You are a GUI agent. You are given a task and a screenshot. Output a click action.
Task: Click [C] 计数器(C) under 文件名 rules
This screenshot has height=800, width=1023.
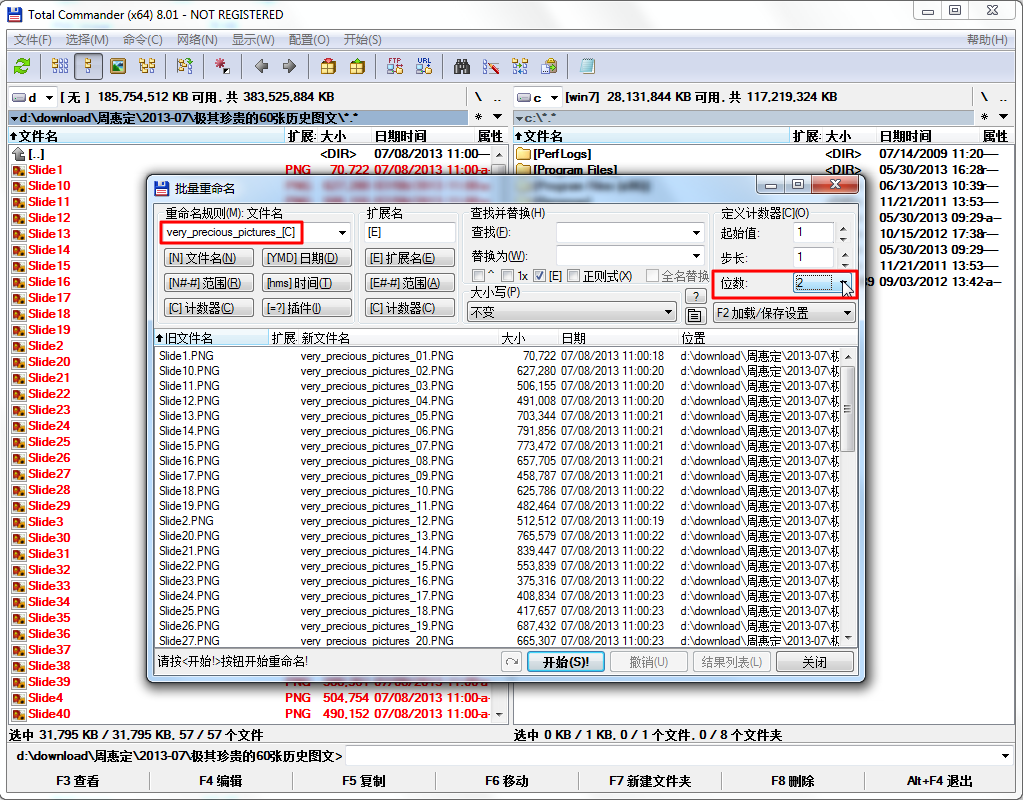pos(209,307)
